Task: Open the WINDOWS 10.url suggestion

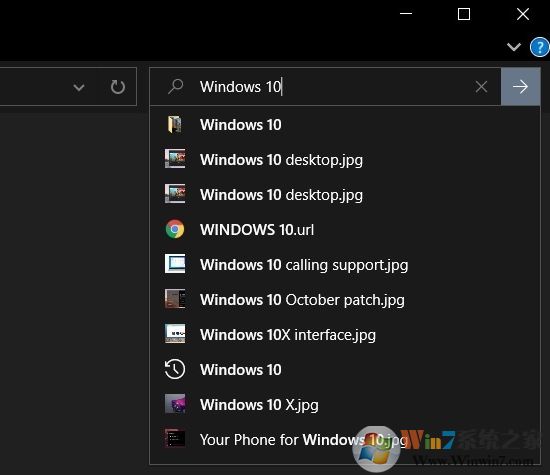Action: click(345, 229)
